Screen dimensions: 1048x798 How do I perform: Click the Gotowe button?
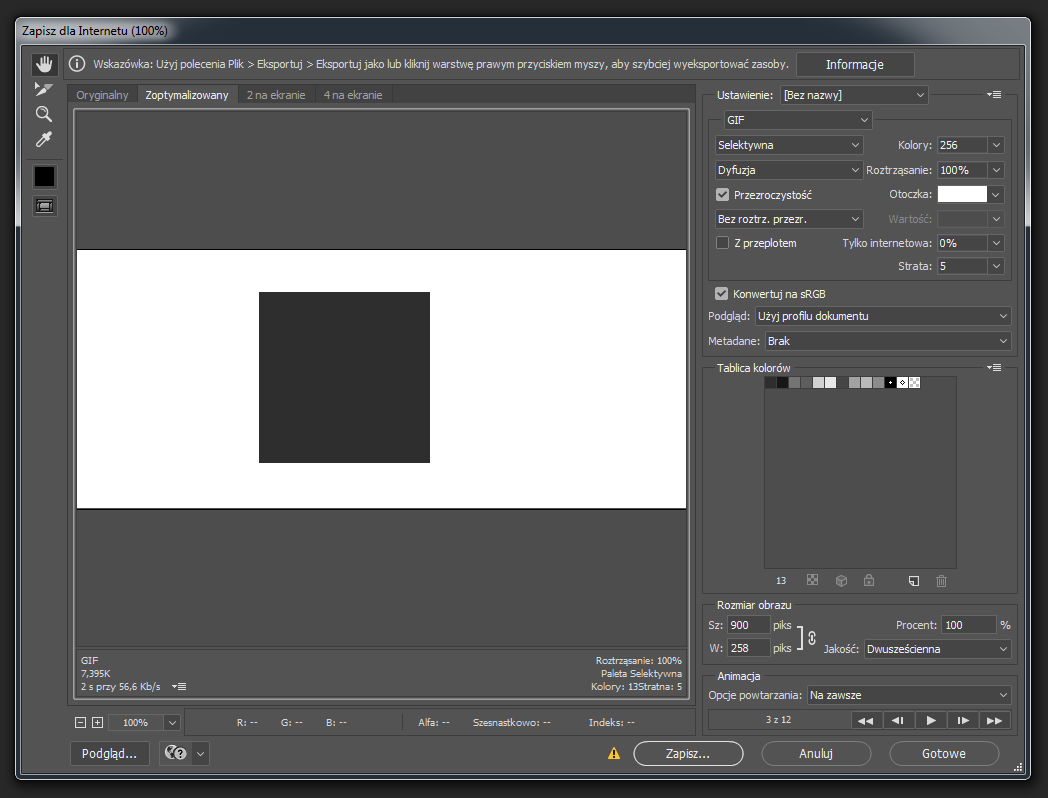tap(944, 753)
